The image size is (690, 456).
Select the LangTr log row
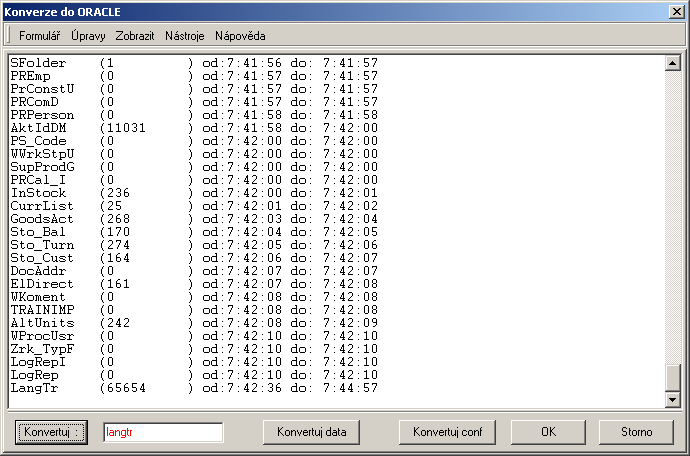(194, 388)
